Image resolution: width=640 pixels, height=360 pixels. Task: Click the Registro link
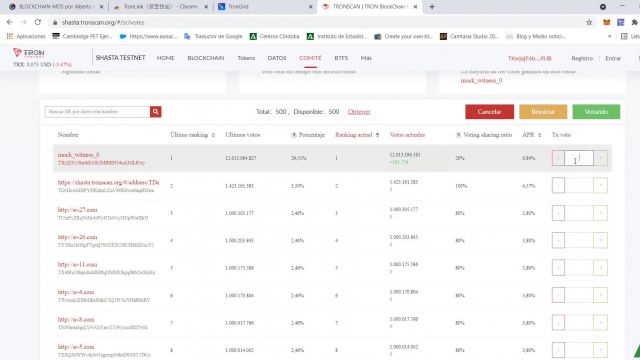coord(582,58)
